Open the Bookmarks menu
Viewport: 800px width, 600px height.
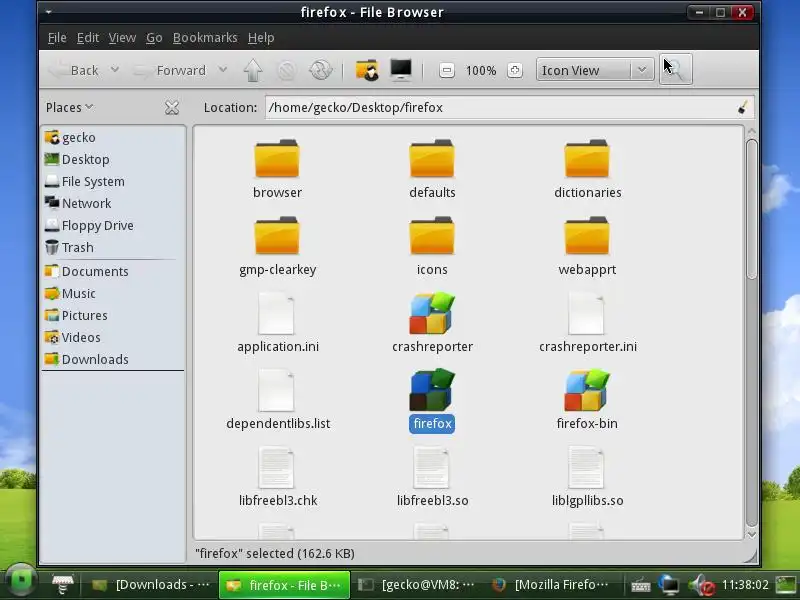pyautogui.click(x=205, y=38)
